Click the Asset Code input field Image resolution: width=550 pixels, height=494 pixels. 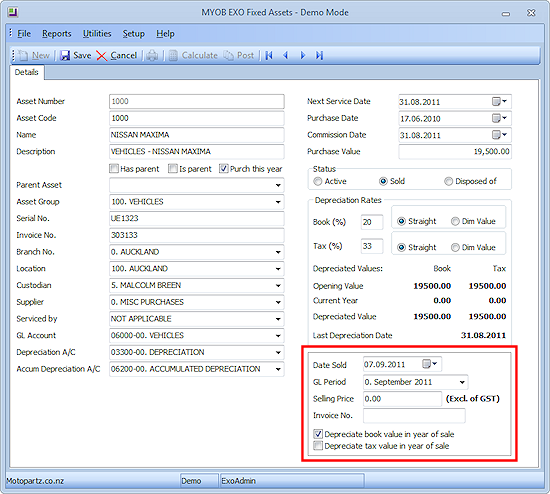tap(196, 118)
